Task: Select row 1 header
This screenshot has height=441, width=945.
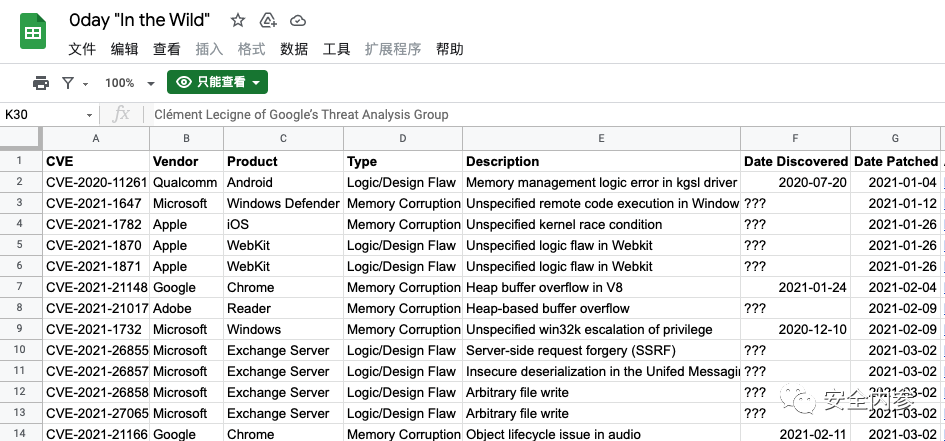Action: pyautogui.click(x=20, y=161)
